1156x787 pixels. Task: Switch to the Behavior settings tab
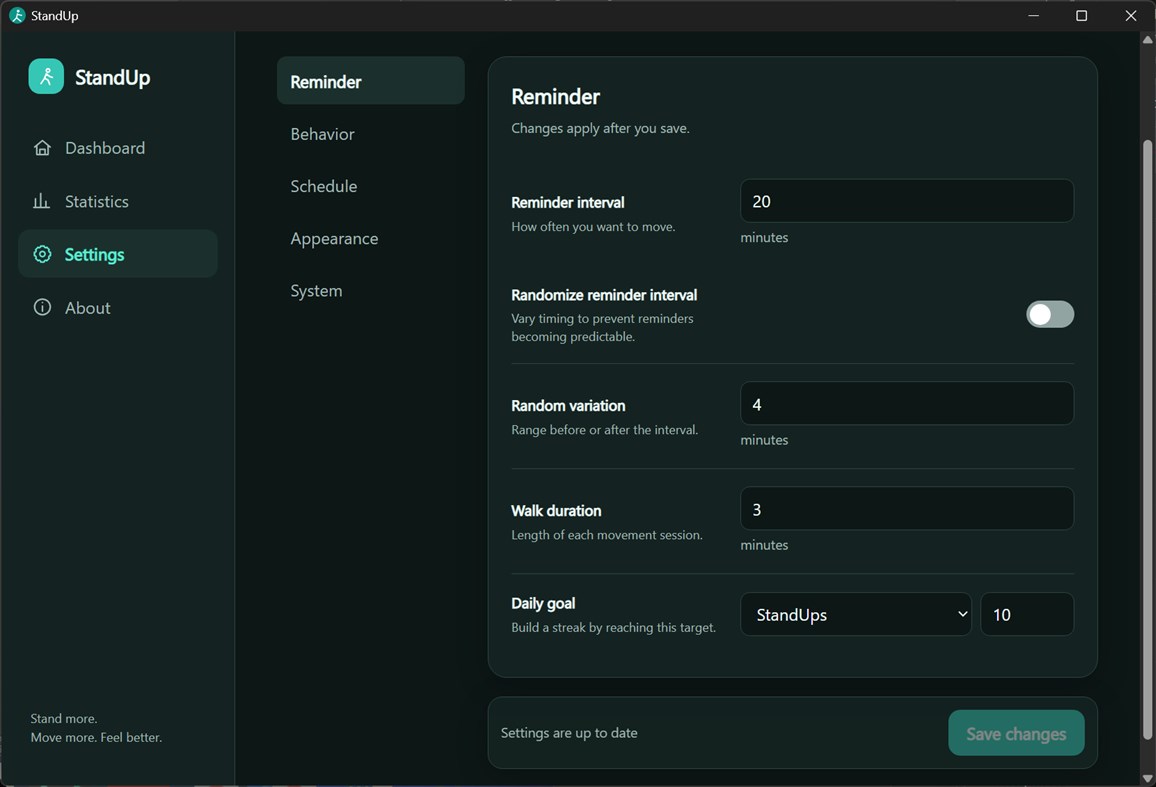[370, 134]
